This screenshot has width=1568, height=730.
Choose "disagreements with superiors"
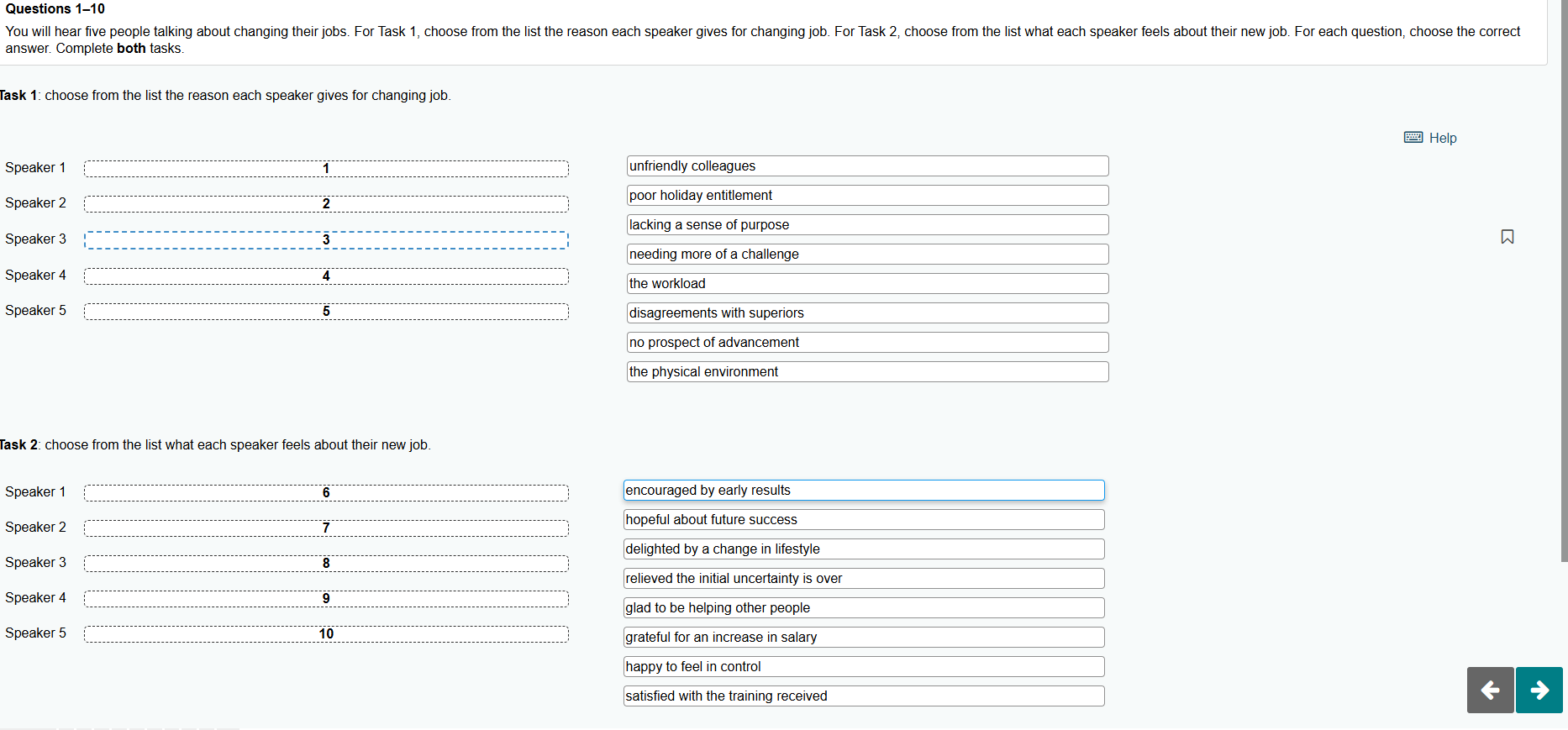pyautogui.click(x=866, y=312)
